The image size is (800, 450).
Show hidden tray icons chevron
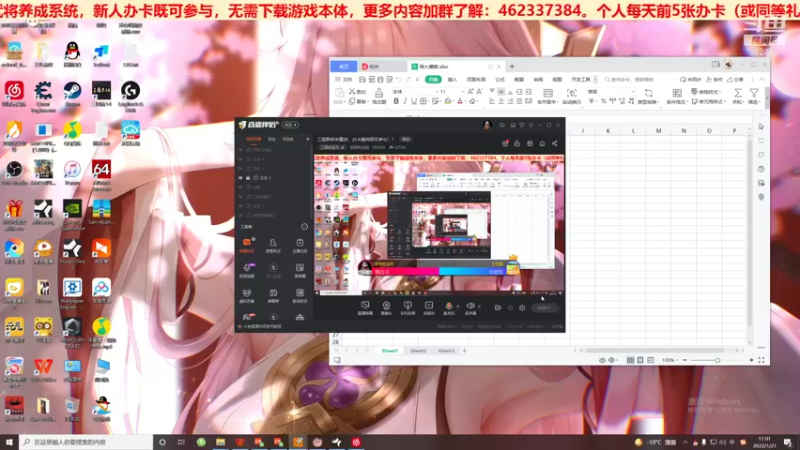click(x=685, y=442)
